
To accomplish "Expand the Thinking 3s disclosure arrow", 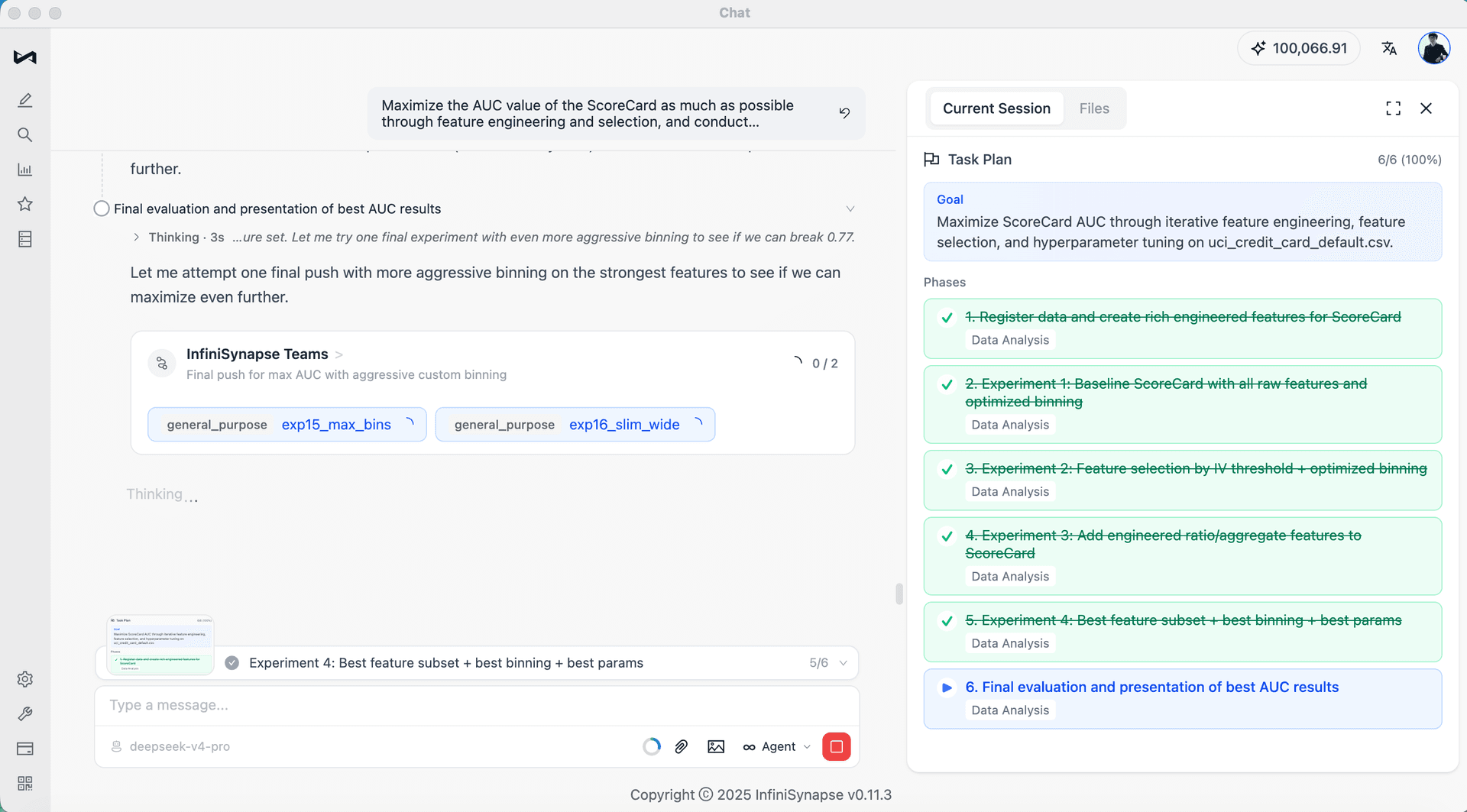I will (136, 237).
